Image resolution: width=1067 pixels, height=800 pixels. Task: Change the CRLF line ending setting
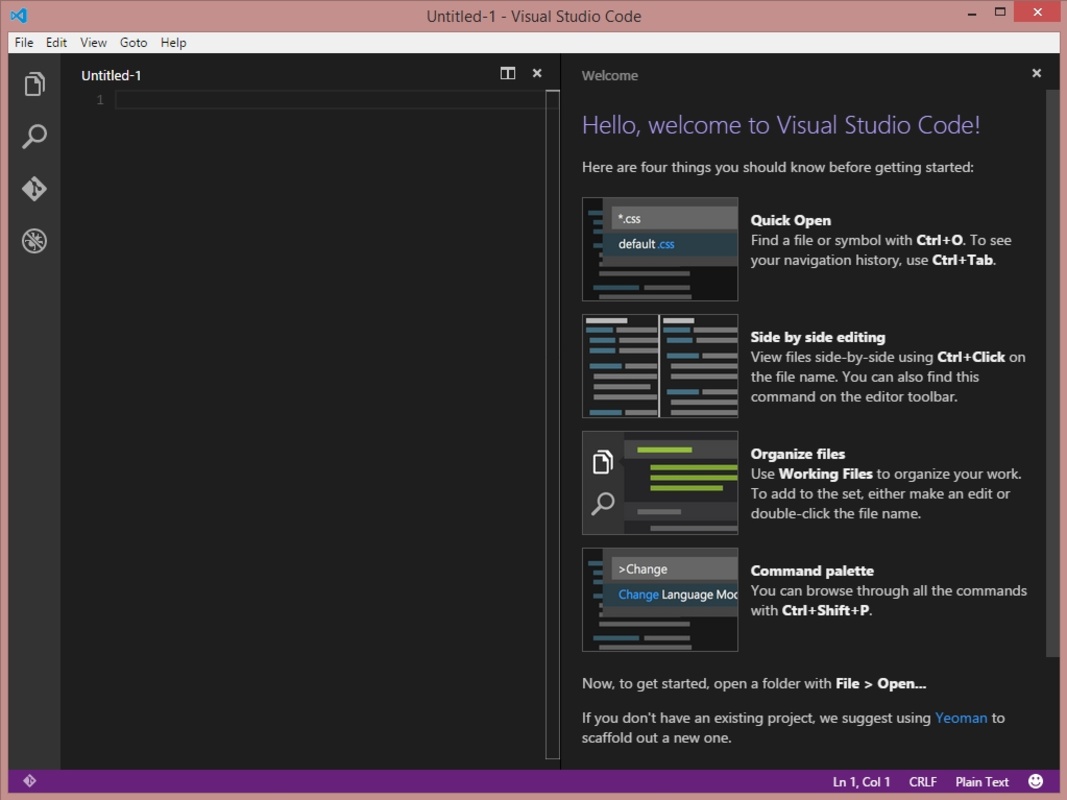click(923, 782)
